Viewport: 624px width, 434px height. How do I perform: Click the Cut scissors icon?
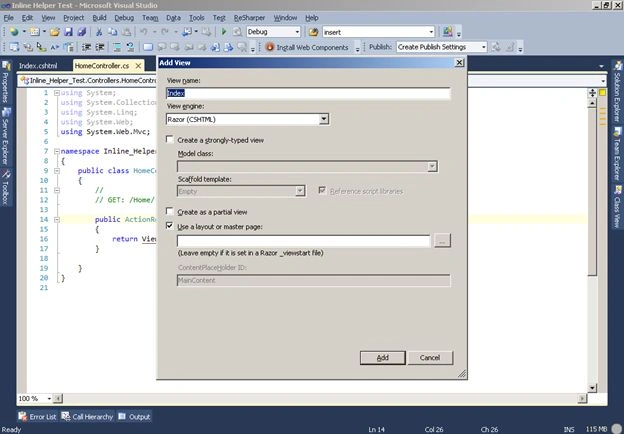[x=99, y=32]
